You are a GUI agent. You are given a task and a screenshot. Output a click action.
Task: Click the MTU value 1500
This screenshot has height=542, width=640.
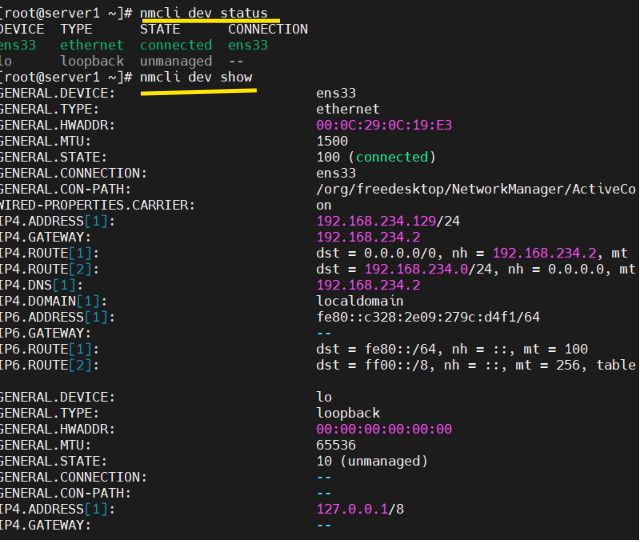(332, 141)
